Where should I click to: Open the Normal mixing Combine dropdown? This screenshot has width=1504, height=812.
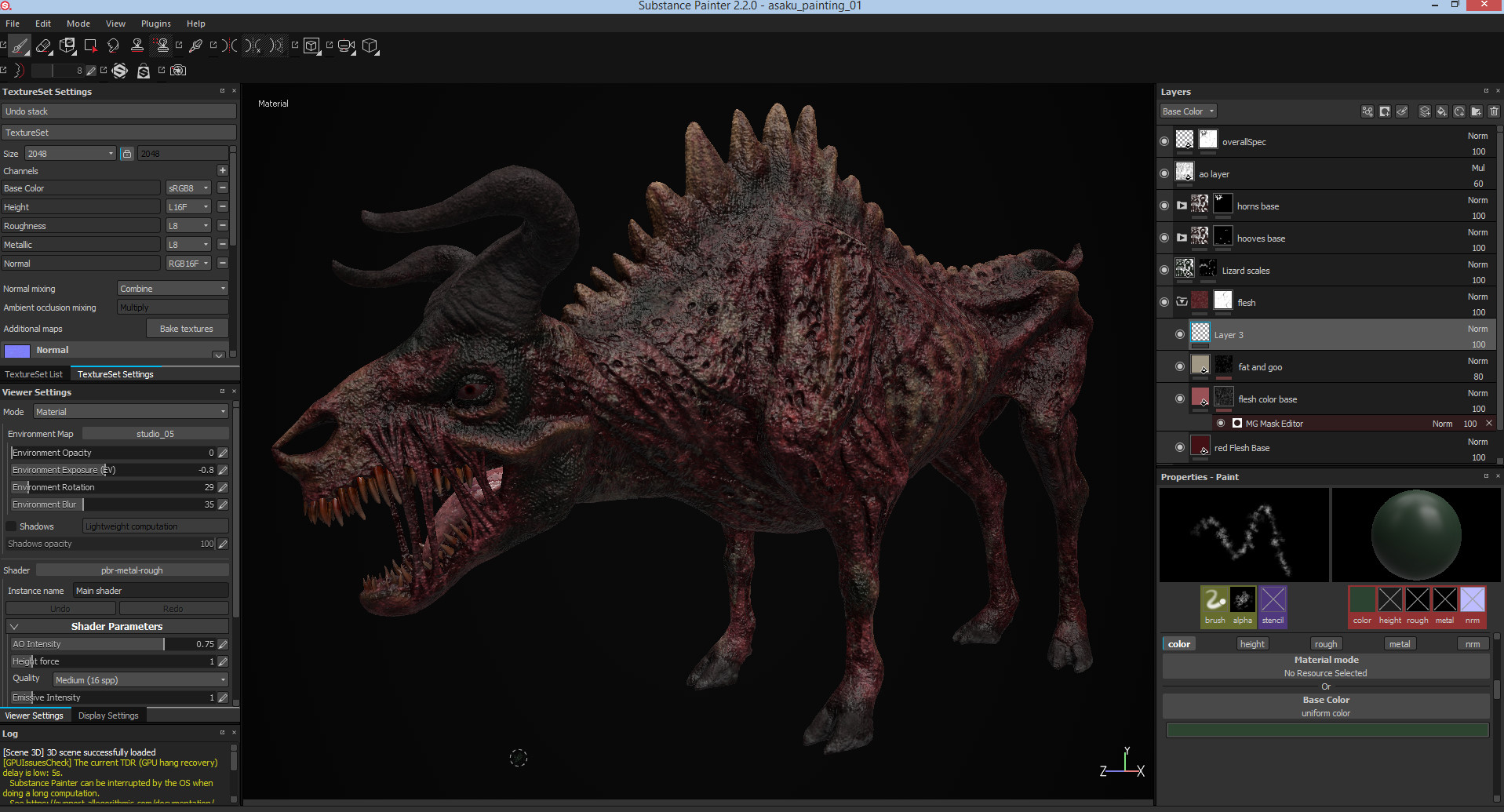coord(173,289)
